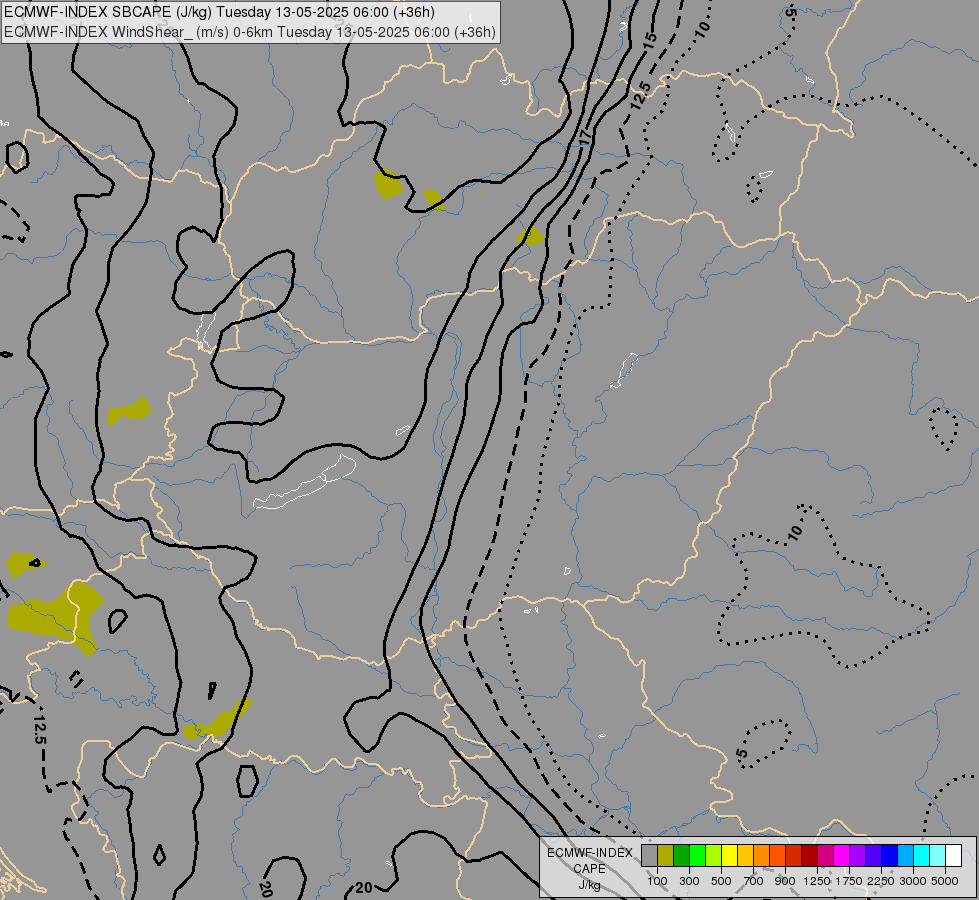Click the 12.5 label on the left-edge dashed contour
Screen dimensions: 979x900
[x=39, y=729]
